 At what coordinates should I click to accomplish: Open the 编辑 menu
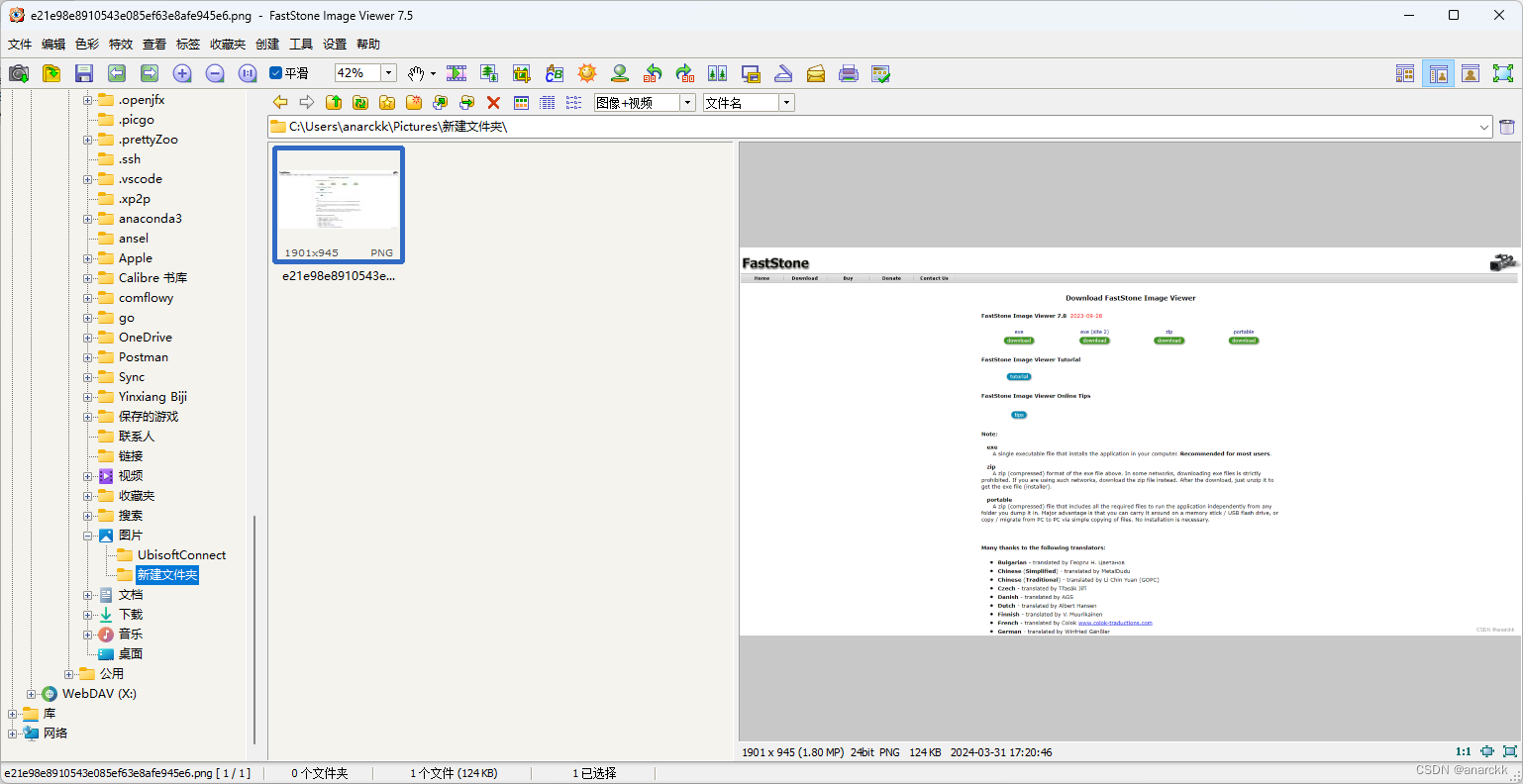(53, 44)
